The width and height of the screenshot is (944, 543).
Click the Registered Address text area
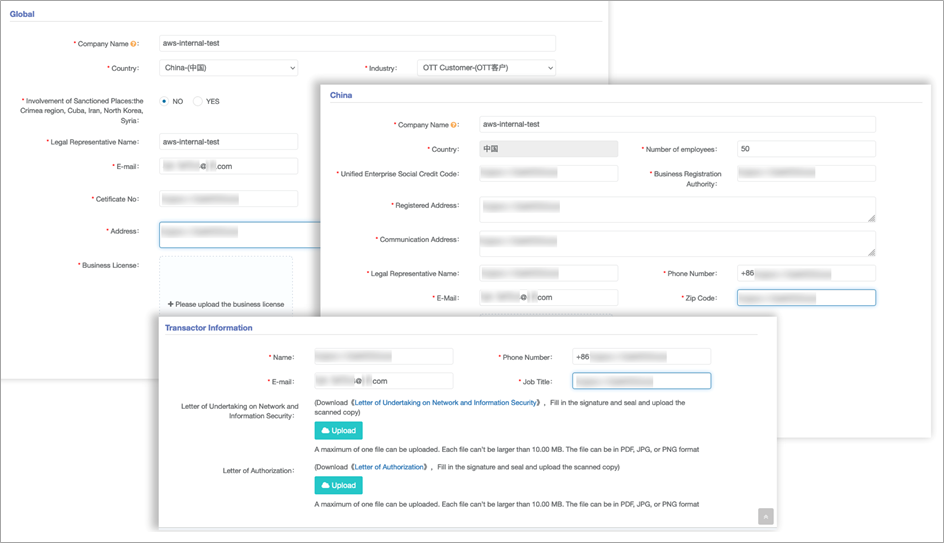(678, 209)
